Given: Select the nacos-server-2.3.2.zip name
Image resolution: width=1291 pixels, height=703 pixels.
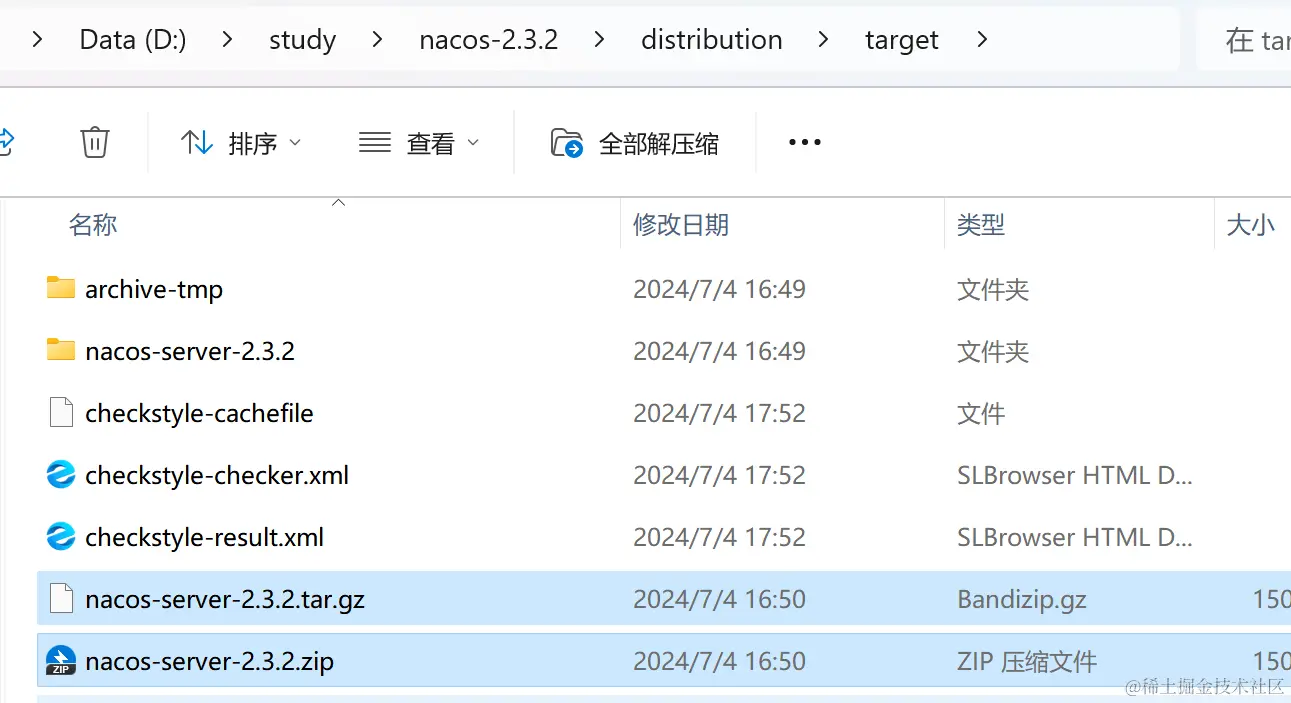Looking at the screenshot, I should 210,662.
